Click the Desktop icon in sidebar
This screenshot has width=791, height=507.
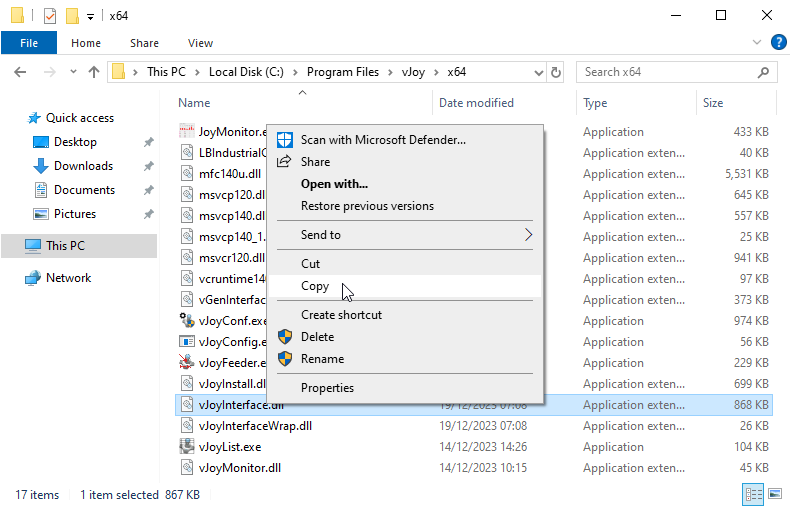pyautogui.click(x=41, y=142)
